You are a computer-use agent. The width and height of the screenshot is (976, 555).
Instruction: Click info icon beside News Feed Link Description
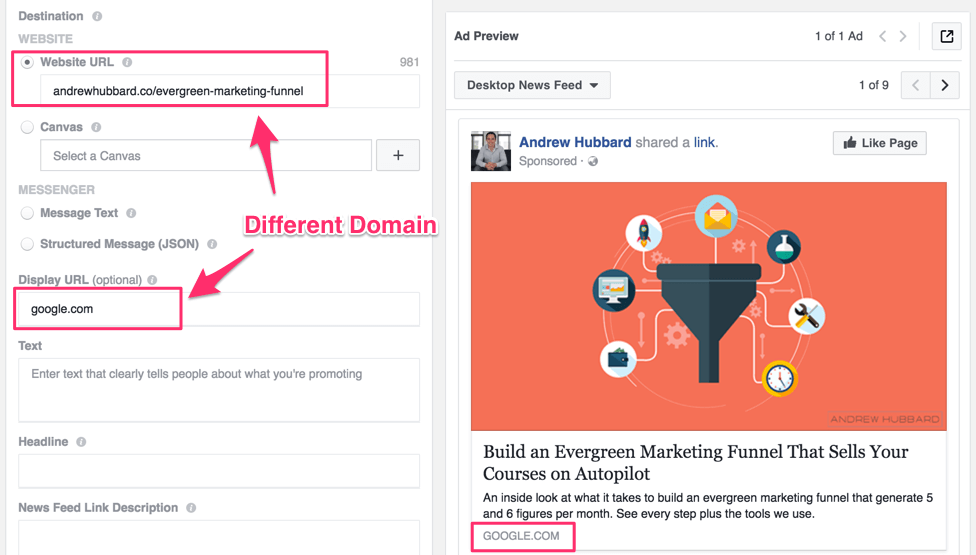191,508
